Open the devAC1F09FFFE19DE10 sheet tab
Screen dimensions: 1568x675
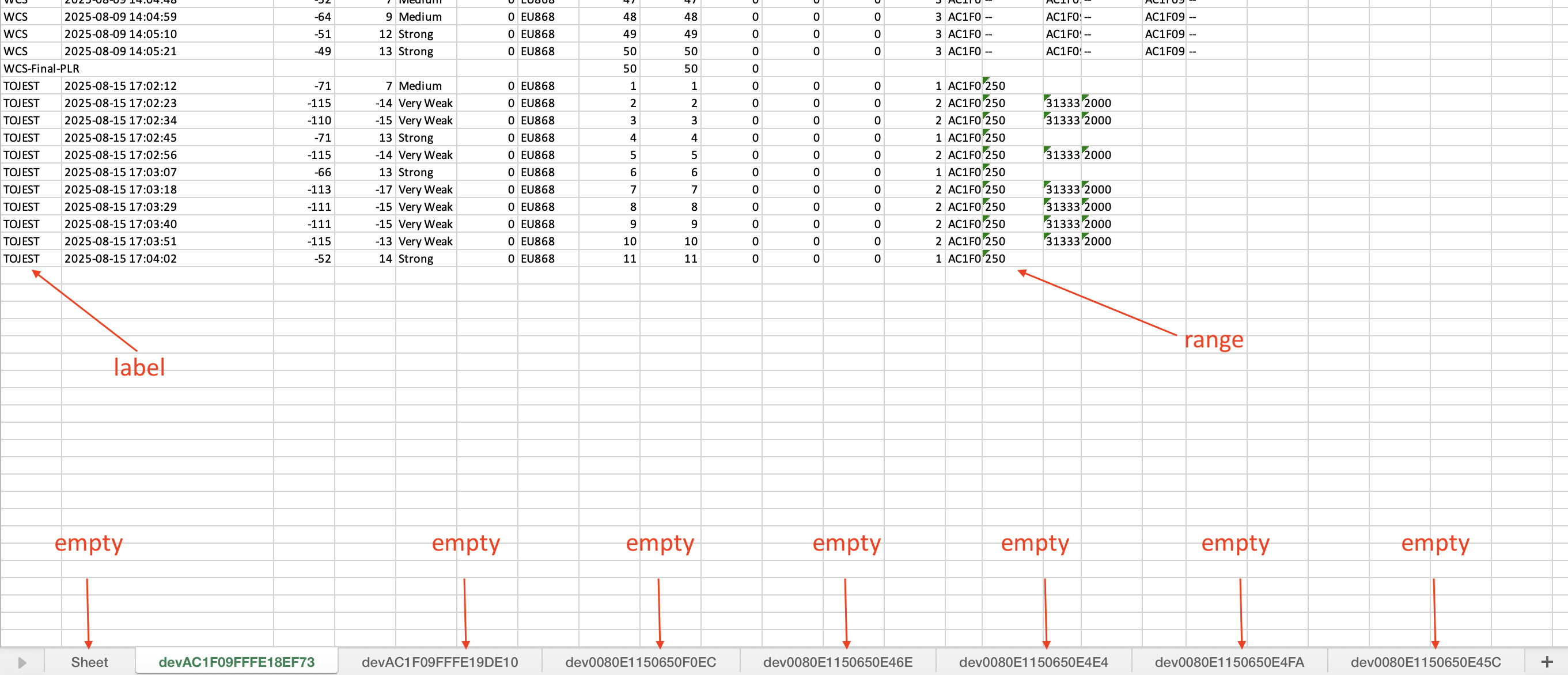[440, 662]
